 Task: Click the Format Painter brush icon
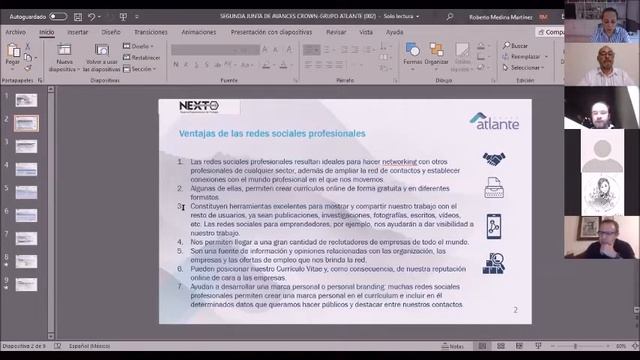[x=28, y=68]
